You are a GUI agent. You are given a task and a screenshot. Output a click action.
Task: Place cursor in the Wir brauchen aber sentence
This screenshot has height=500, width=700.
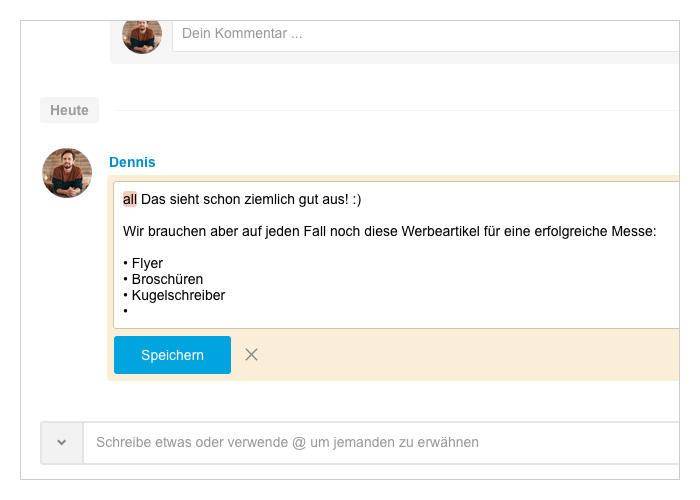click(x=389, y=231)
